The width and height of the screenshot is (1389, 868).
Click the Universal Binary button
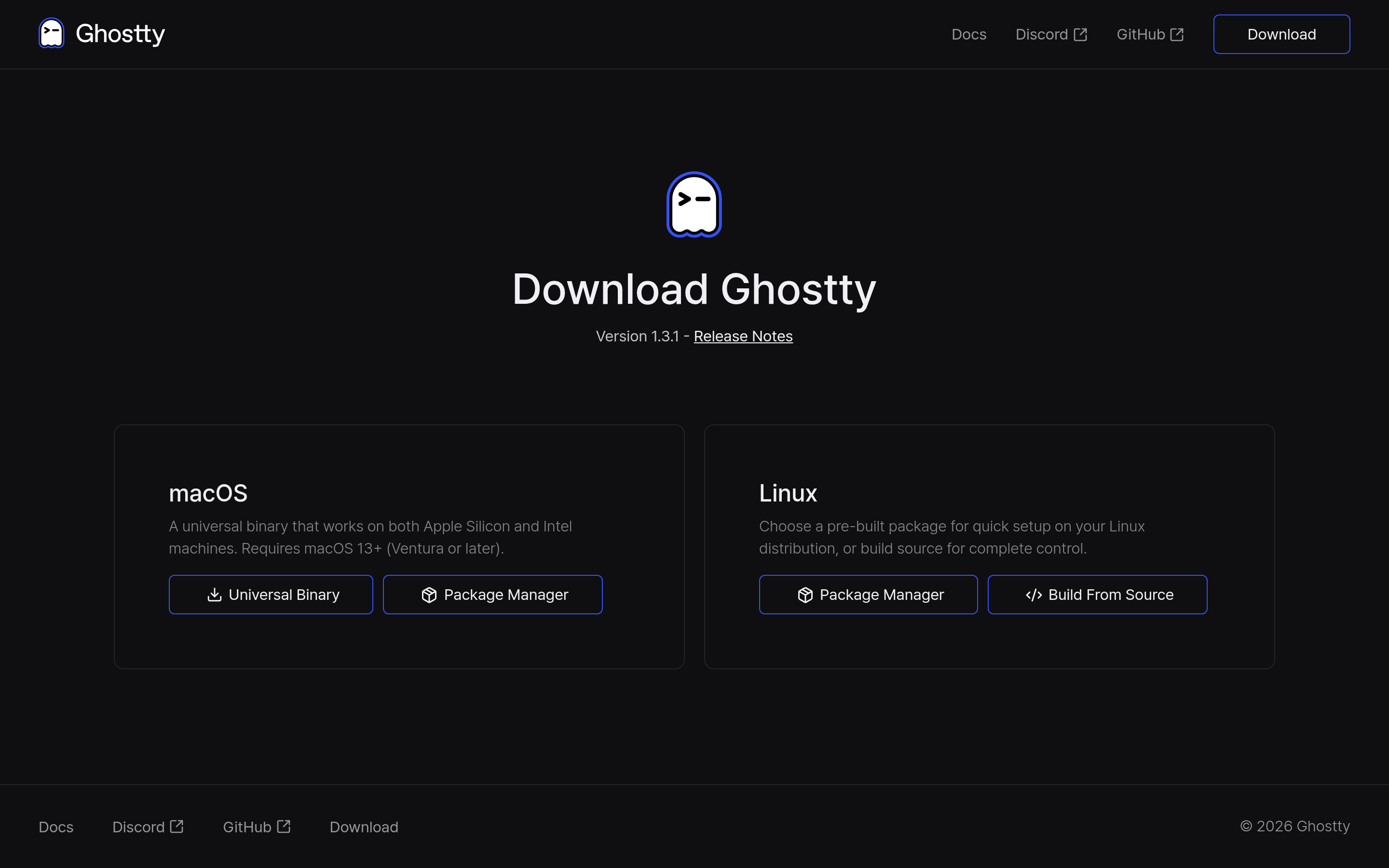(271, 595)
